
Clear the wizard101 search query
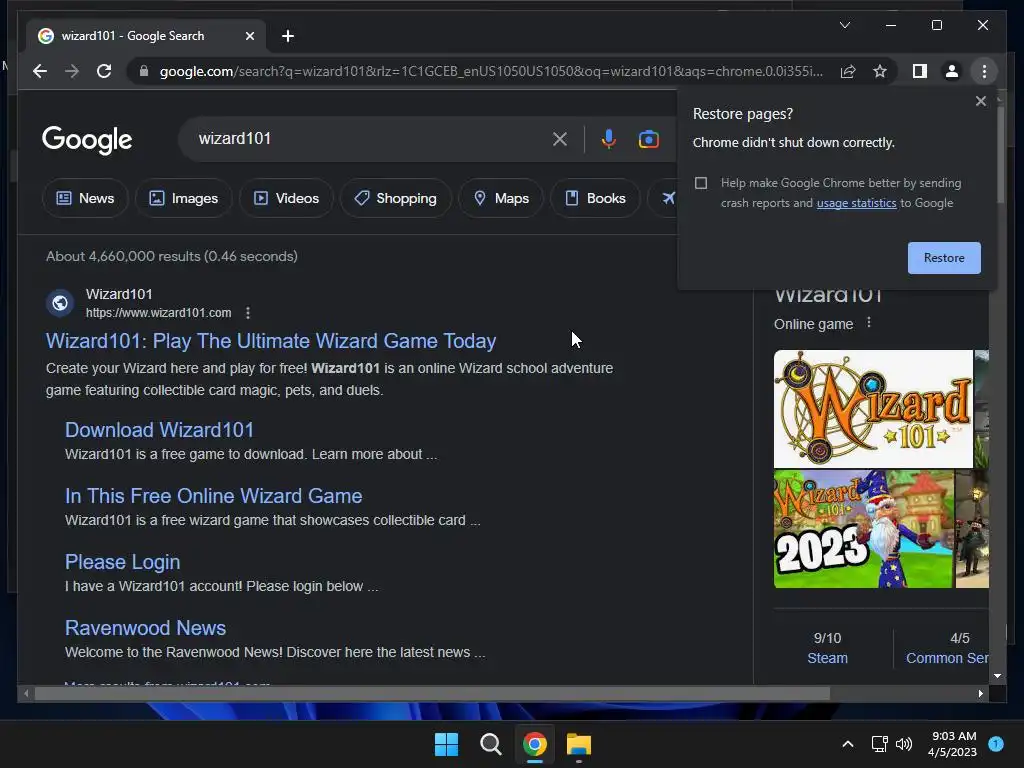pyautogui.click(x=560, y=138)
